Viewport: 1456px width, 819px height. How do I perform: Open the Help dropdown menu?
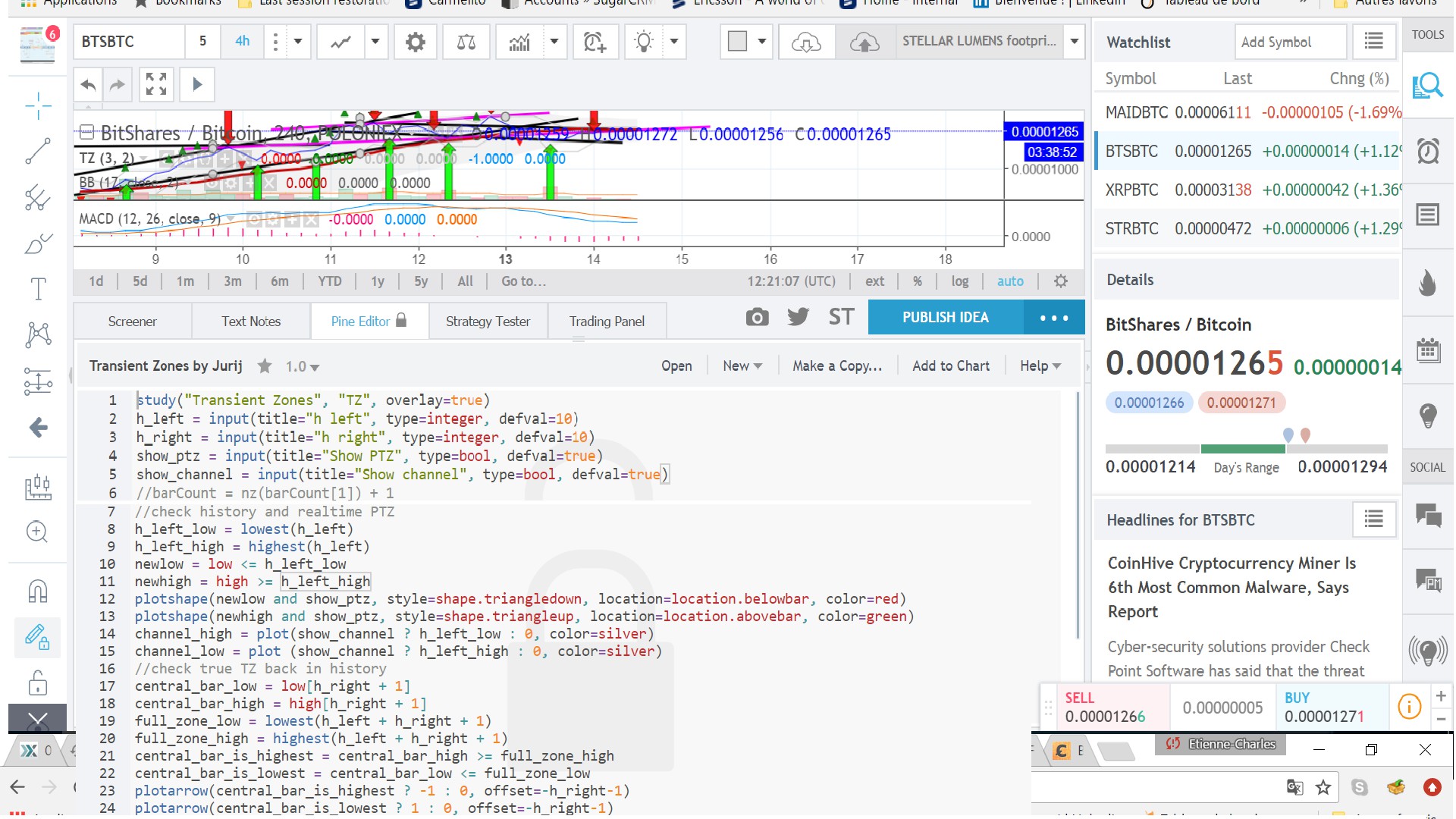click(1040, 366)
